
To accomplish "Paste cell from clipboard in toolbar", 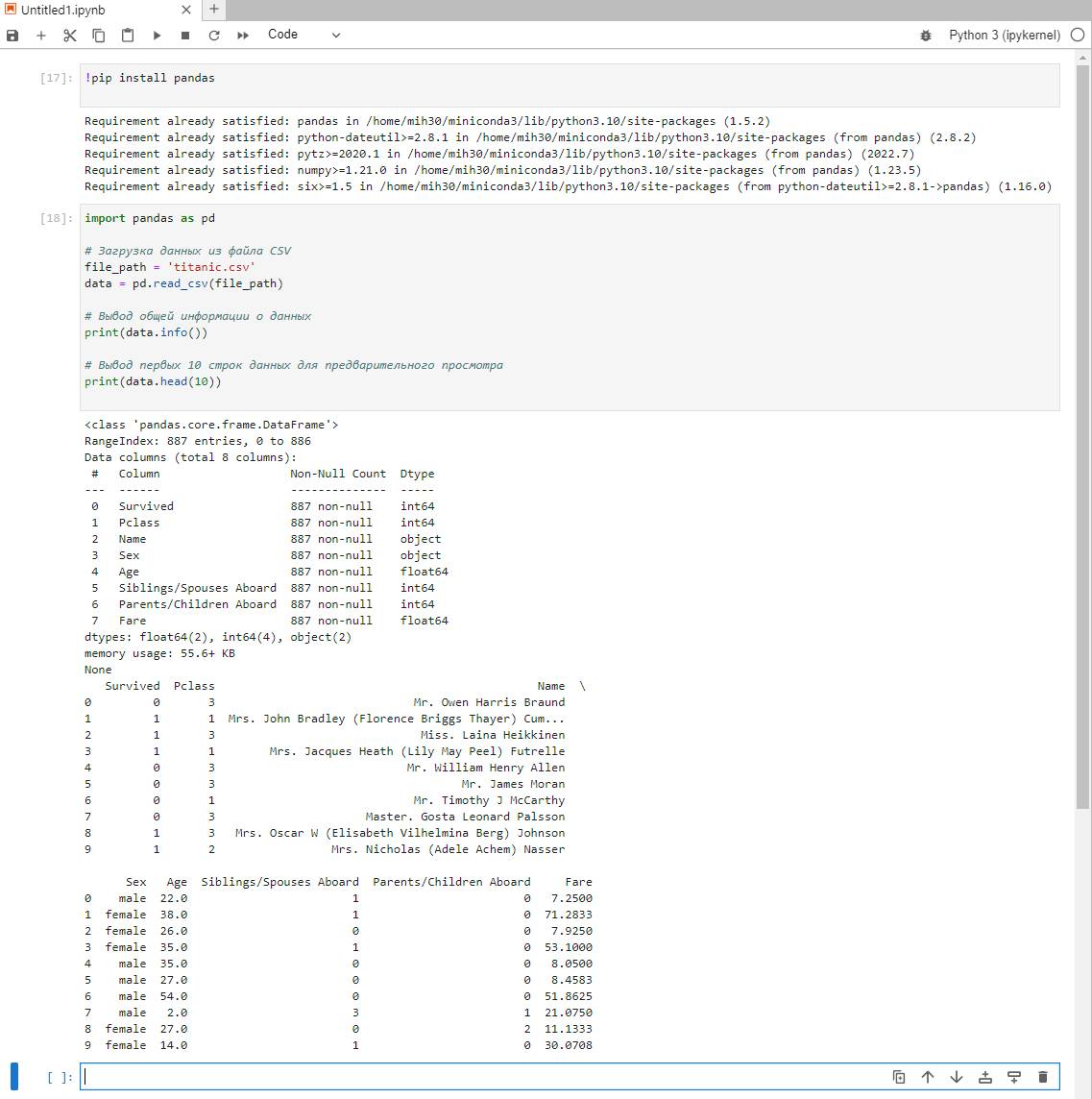I will pyautogui.click(x=128, y=36).
